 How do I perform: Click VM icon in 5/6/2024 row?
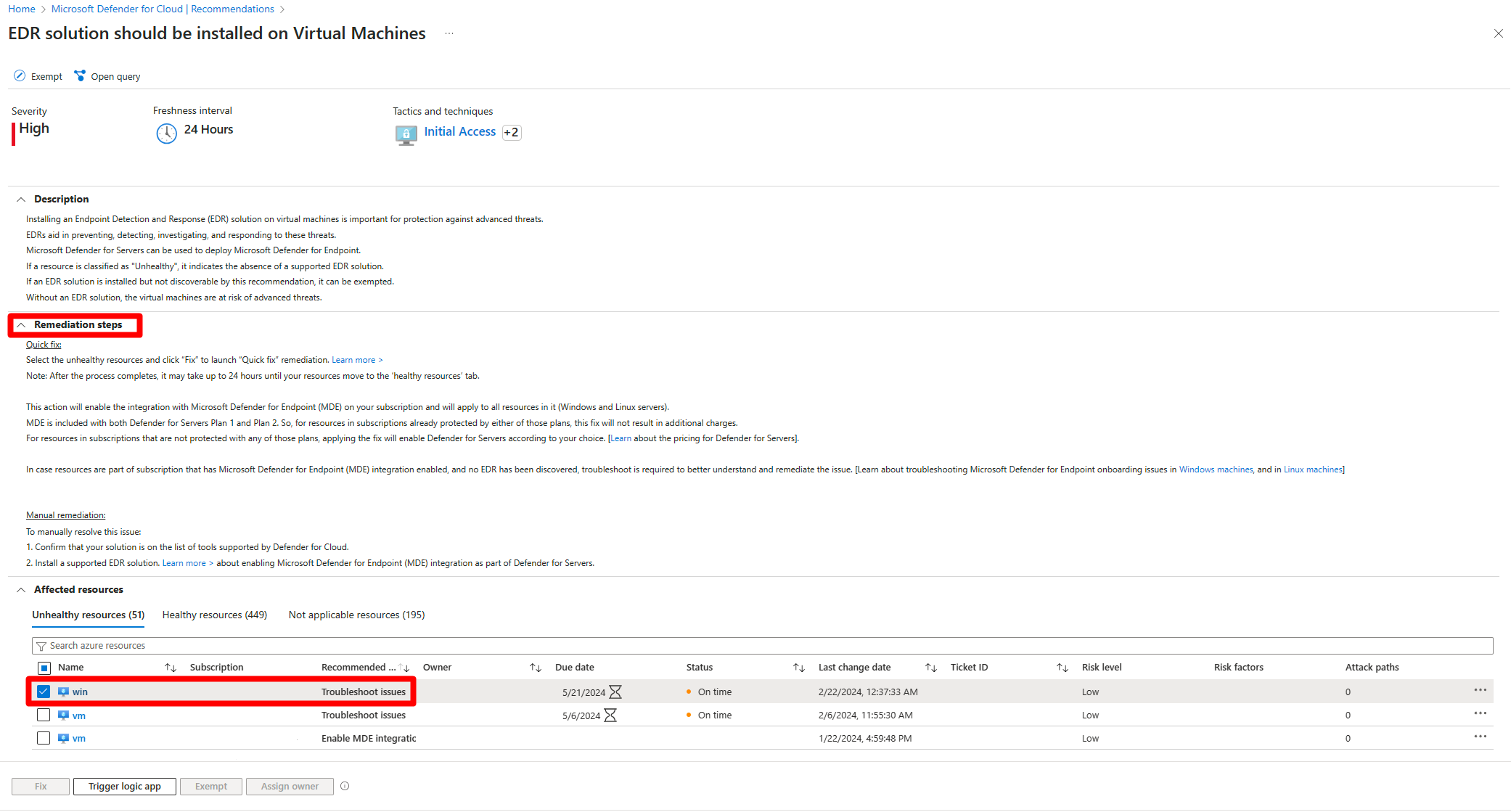pos(63,715)
